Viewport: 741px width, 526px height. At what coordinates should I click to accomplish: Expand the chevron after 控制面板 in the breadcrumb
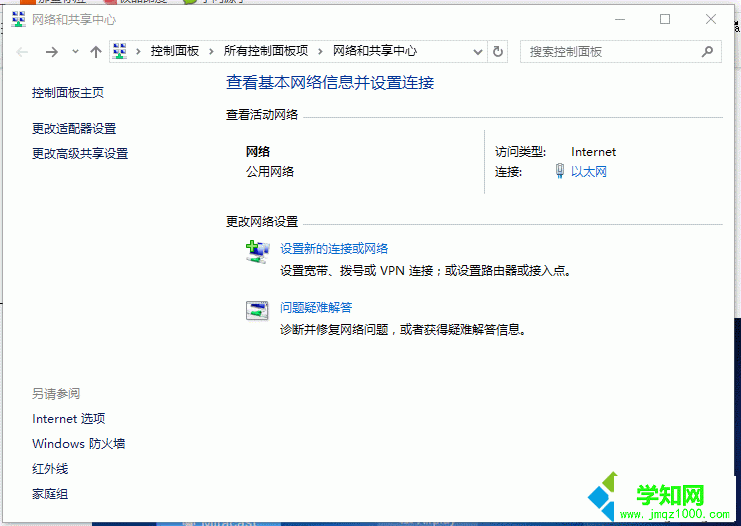[x=211, y=52]
